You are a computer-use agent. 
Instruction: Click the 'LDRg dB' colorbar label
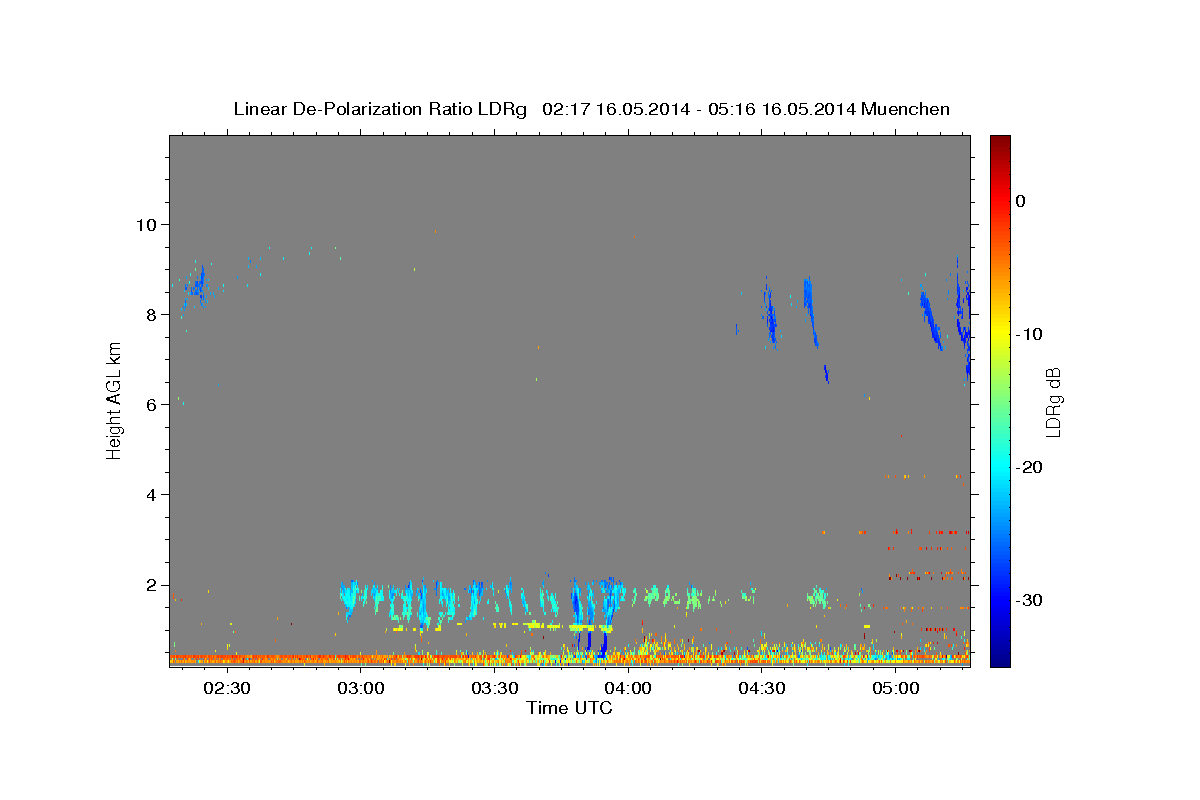(1053, 402)
